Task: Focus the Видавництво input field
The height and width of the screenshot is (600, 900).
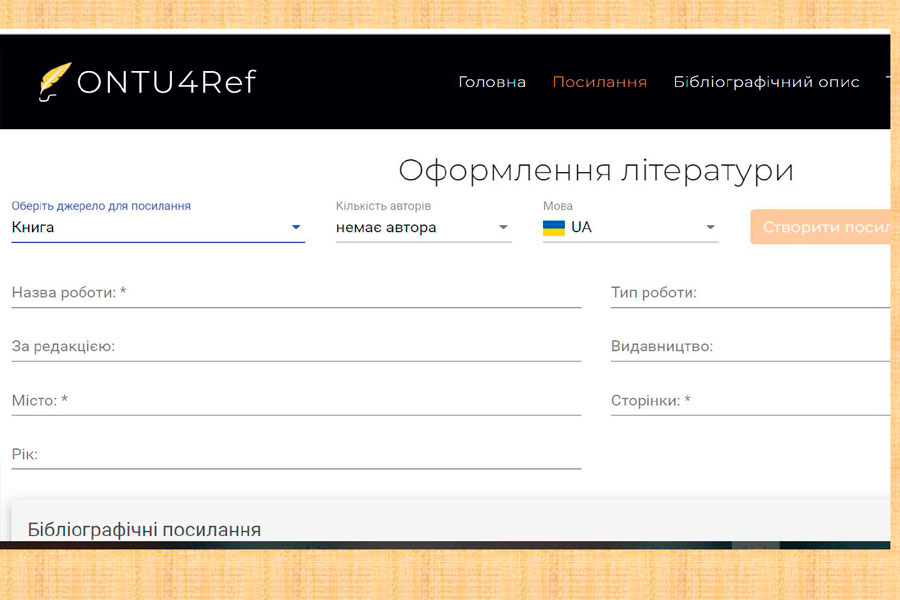Action: point(750,347)
